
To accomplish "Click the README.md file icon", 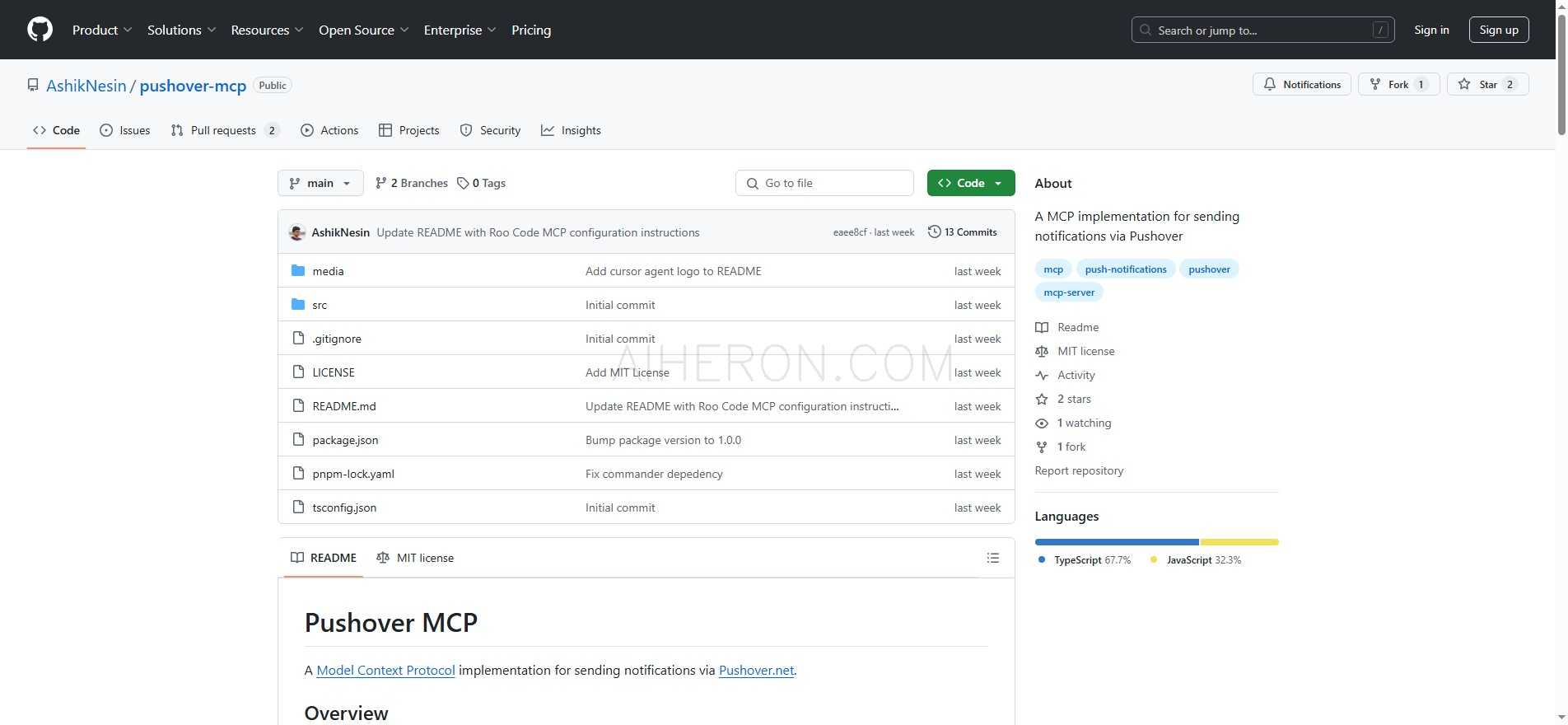I will tap(298, 405).
